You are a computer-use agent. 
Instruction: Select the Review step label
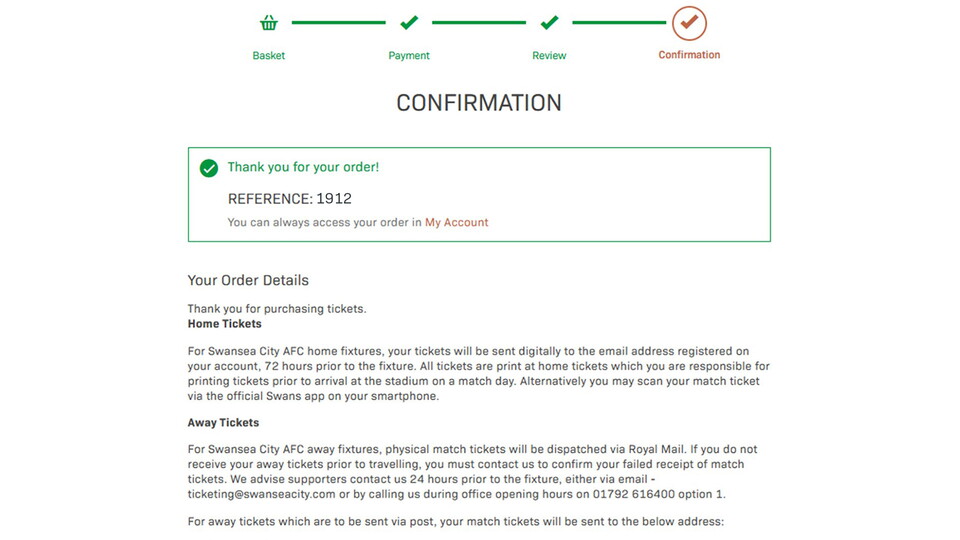click(x=549, y=55)
